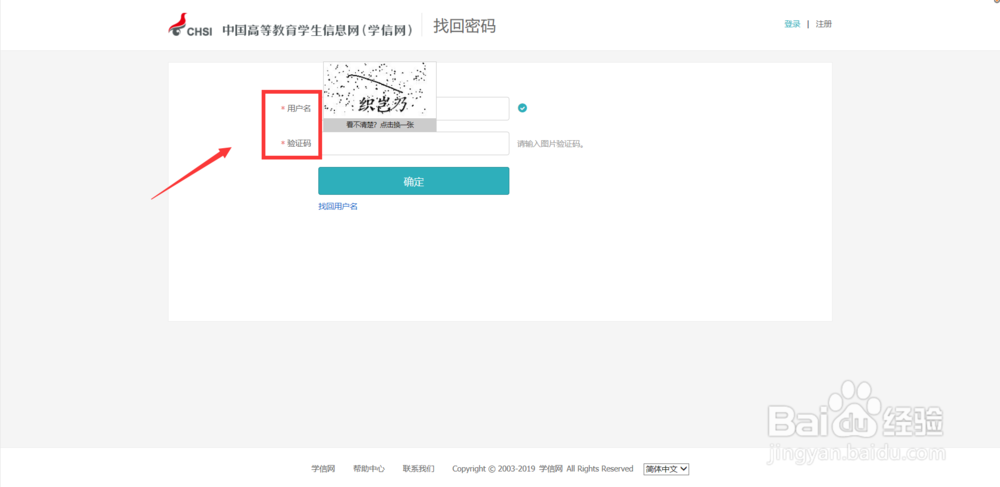Click the 用户名 username input field
1000x487 pixels.
point(414,108)
